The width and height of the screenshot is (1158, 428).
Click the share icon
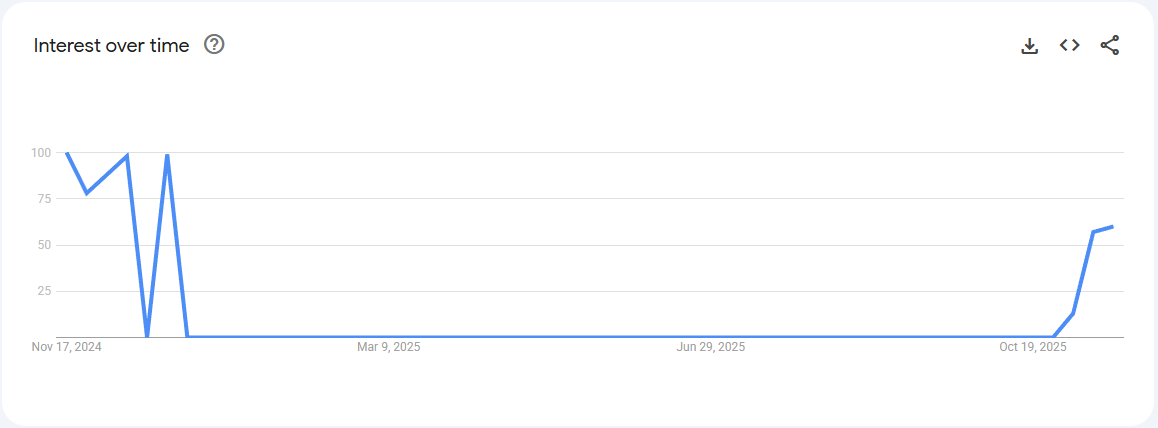pos(1109,45)
